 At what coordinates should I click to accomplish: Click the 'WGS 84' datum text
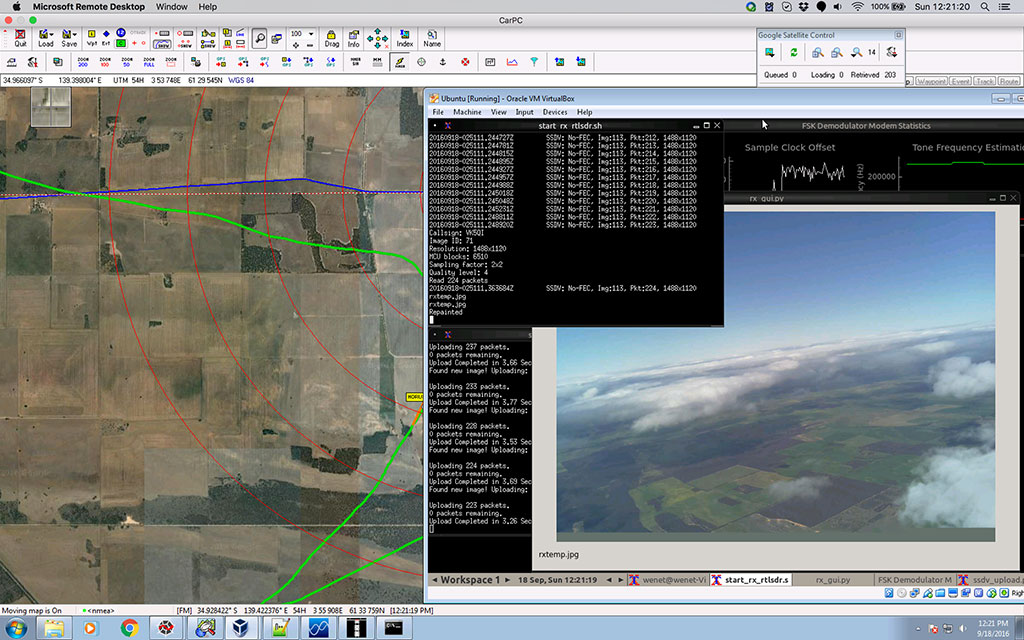pyautogui.click(x=241, y=80)
